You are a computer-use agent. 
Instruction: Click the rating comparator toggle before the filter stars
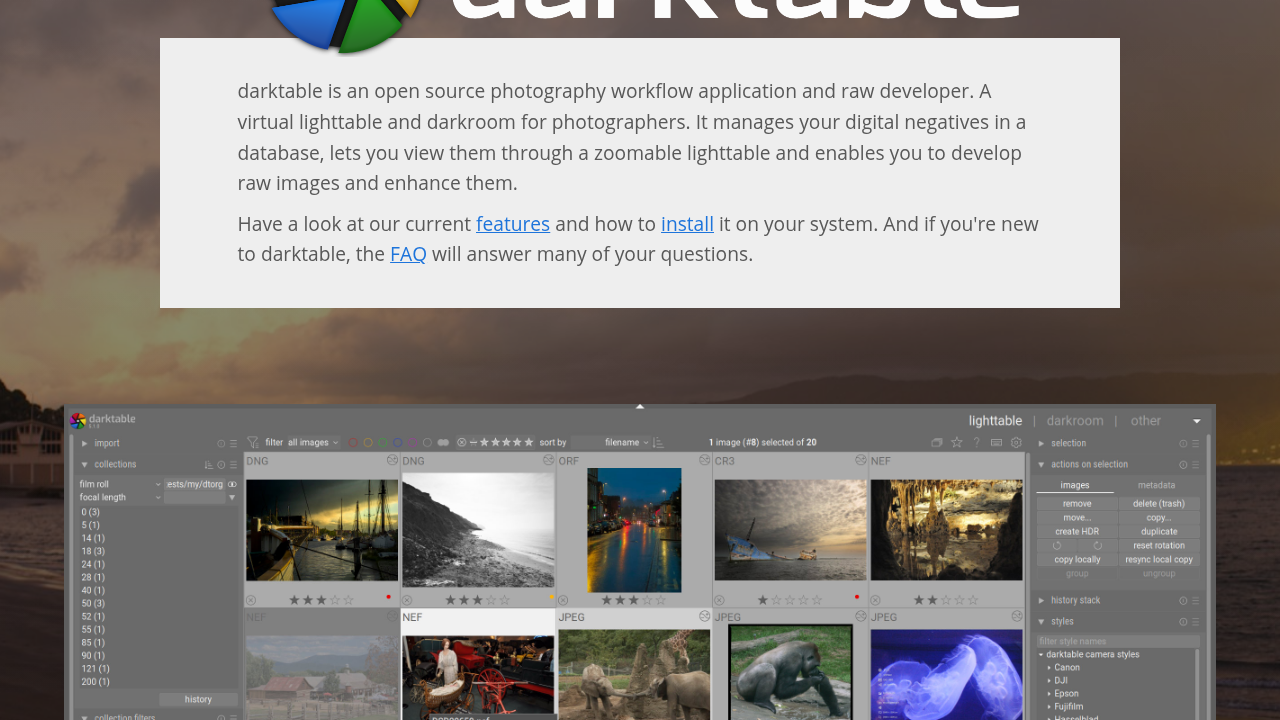click(473, 442)
